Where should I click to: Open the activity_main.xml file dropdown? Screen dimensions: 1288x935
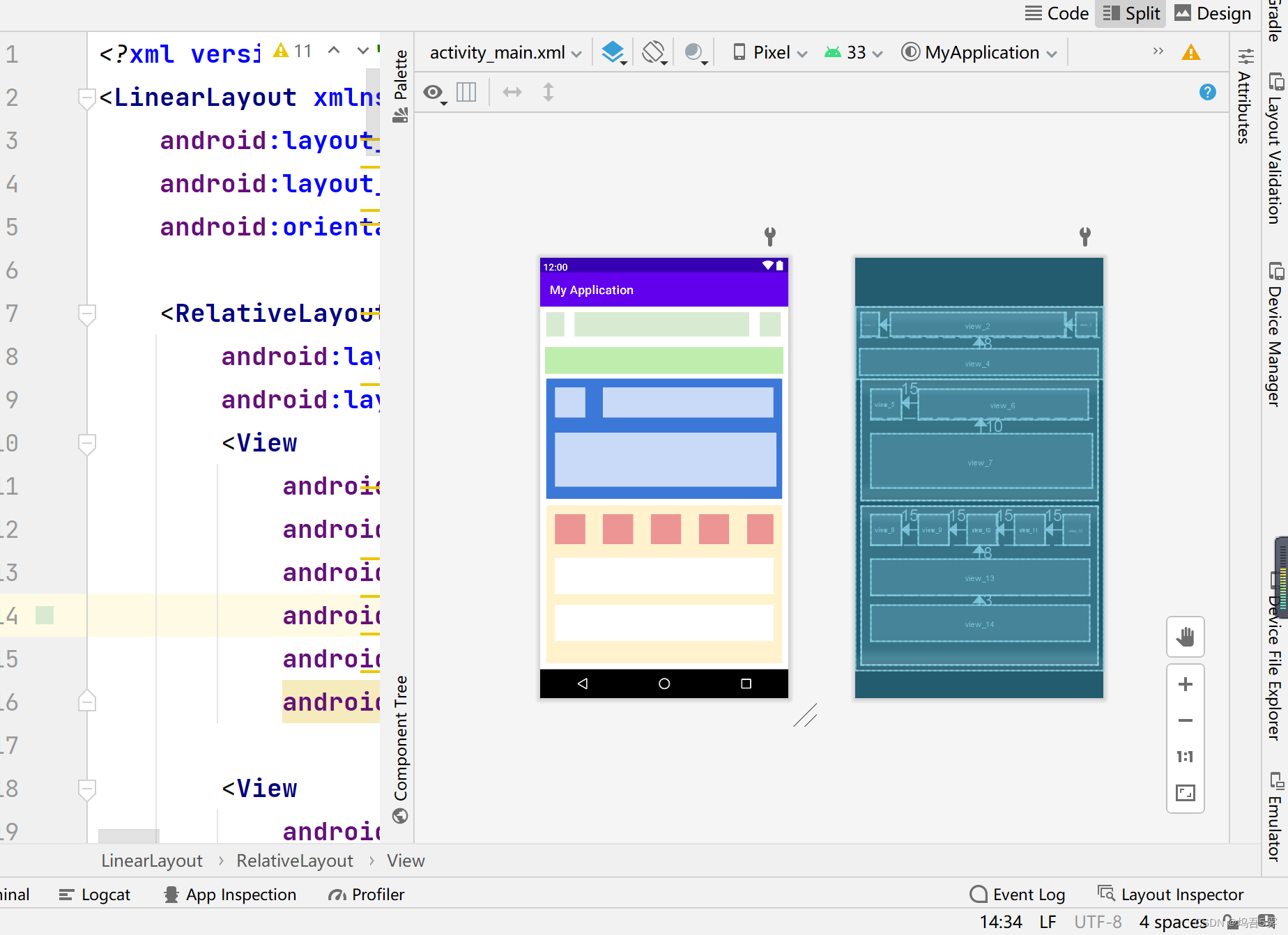(x=505, y=52)
